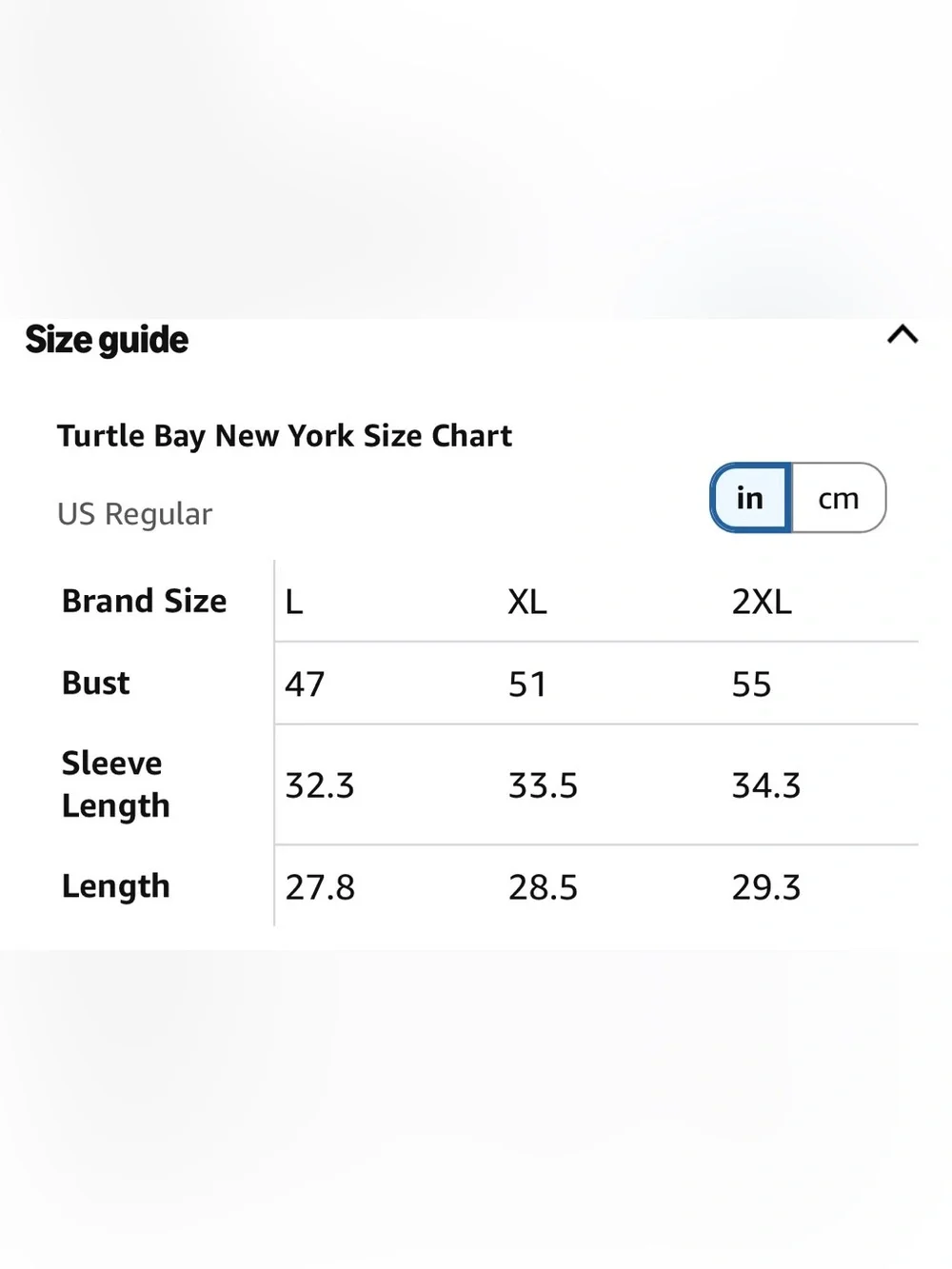Click the Sleeve Length row label
Image resolution: width=952 pixels, height=1269 pixels.
pos(116,783)
